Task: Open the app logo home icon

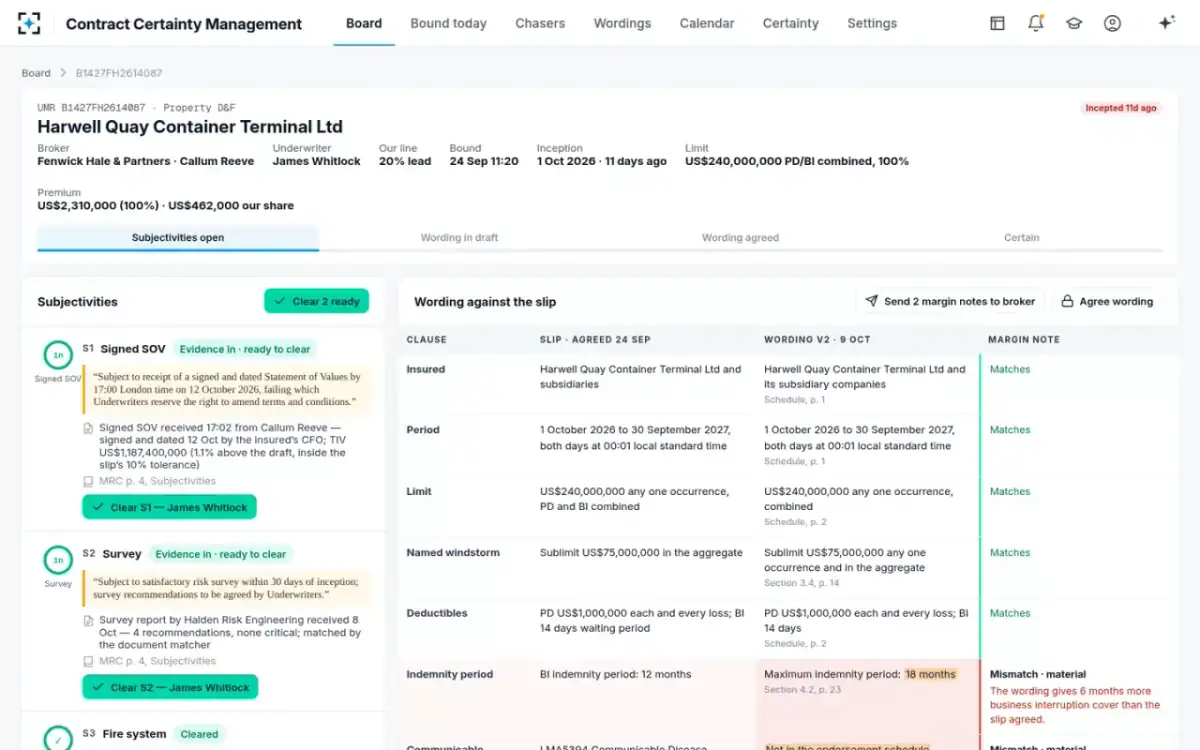Action: pos(29,23)
